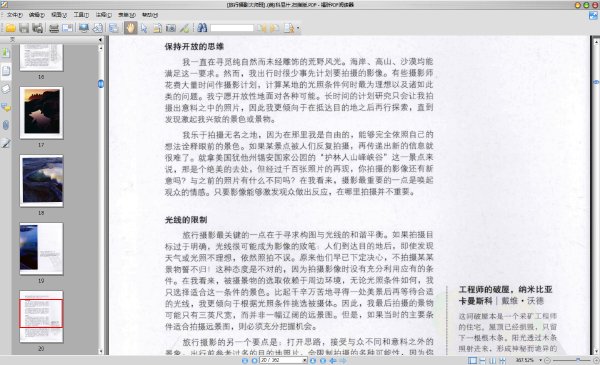
Task: Select continuous page view mode
Action: tap(483, 360)
